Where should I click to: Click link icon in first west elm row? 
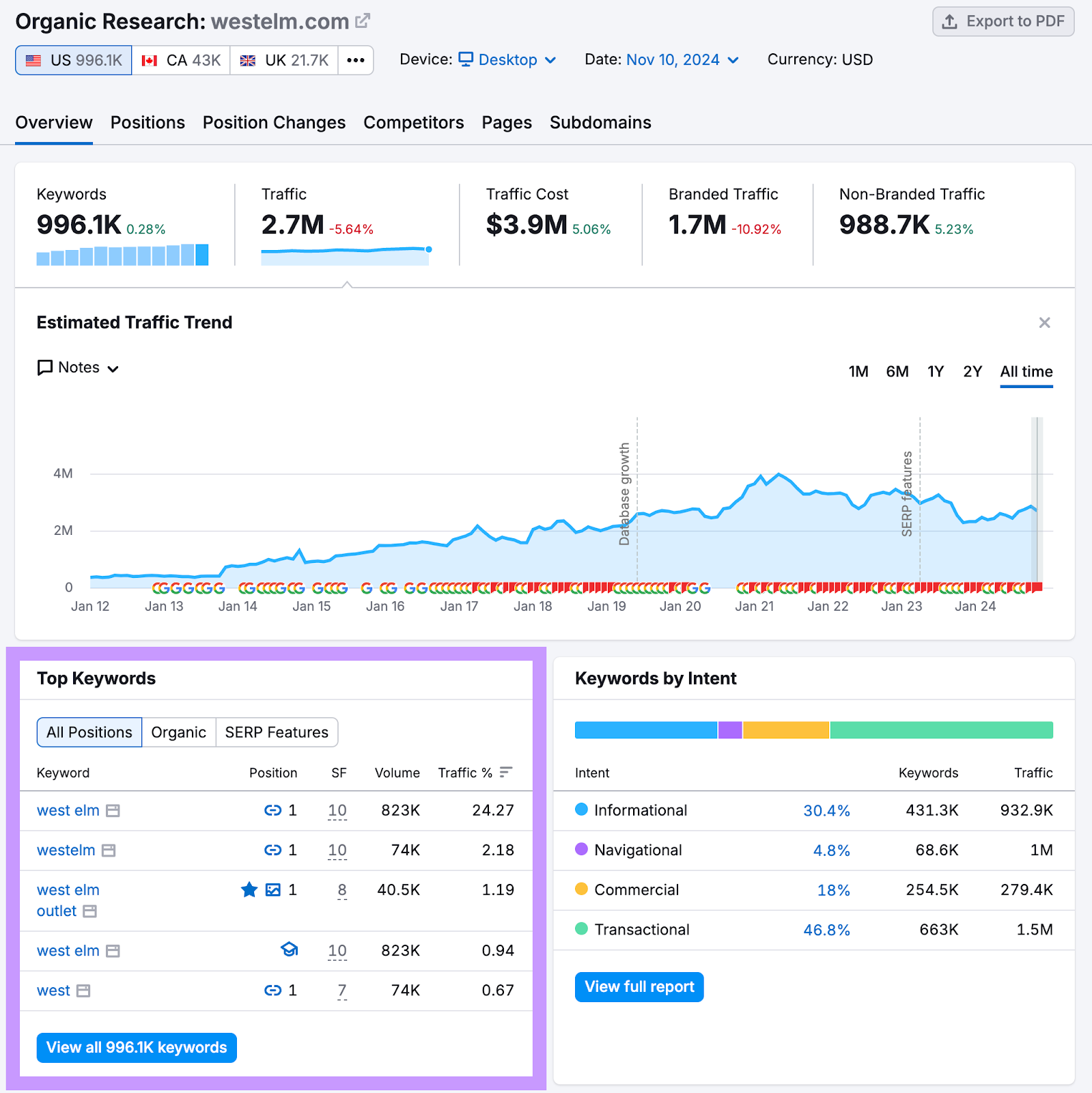coord(273,810)
